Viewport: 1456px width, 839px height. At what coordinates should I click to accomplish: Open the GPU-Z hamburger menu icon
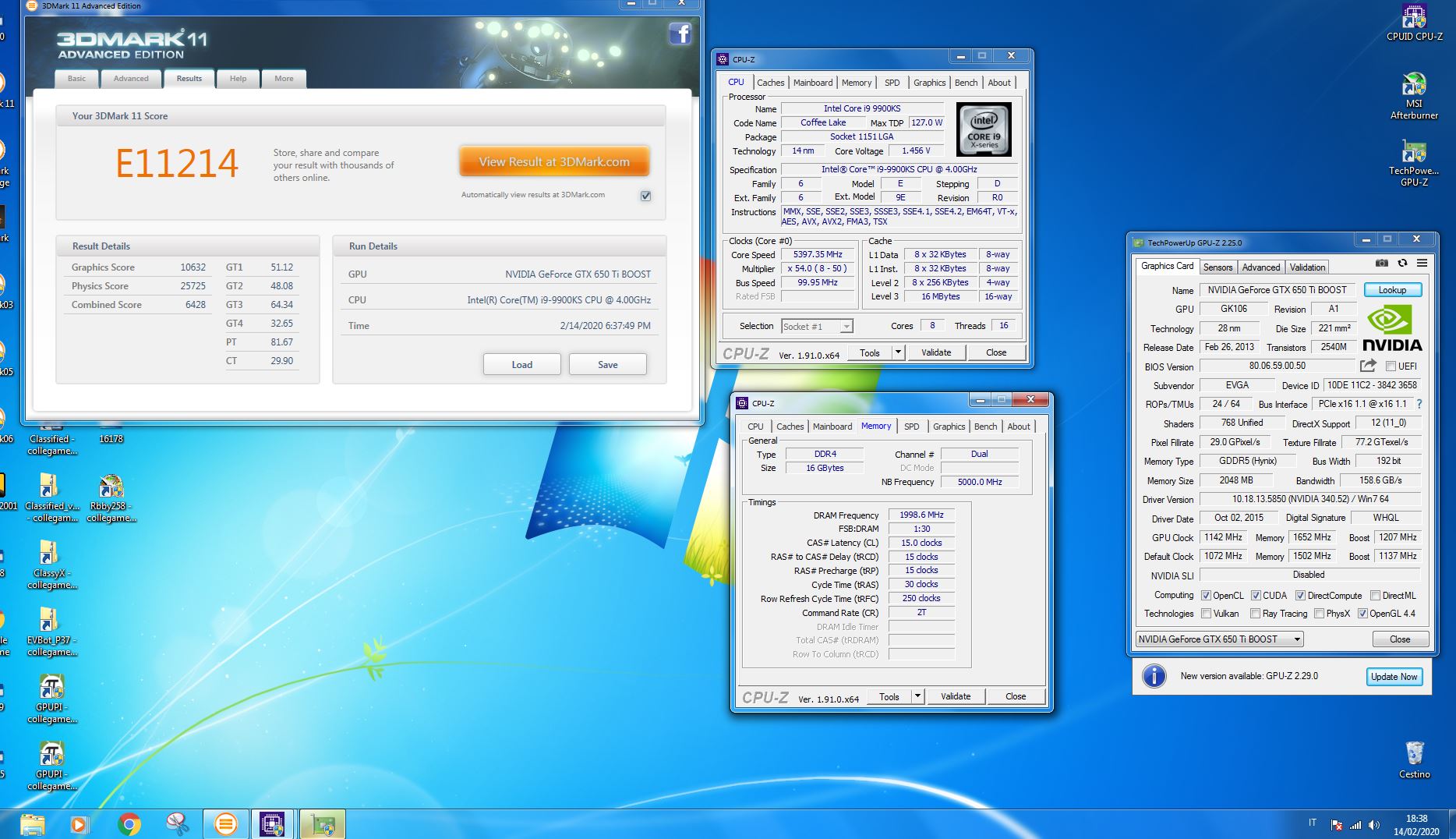pos(1422,264)
